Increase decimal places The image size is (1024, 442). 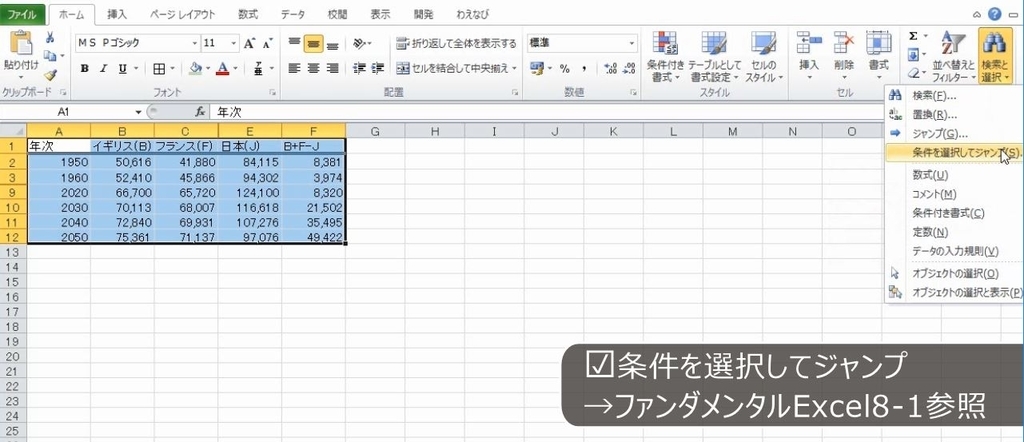(x=611, y=69)
